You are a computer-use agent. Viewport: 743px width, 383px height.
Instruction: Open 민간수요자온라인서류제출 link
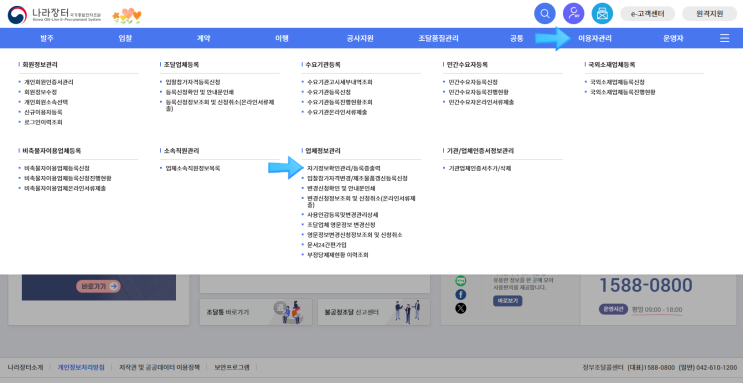tap(481, 102)
